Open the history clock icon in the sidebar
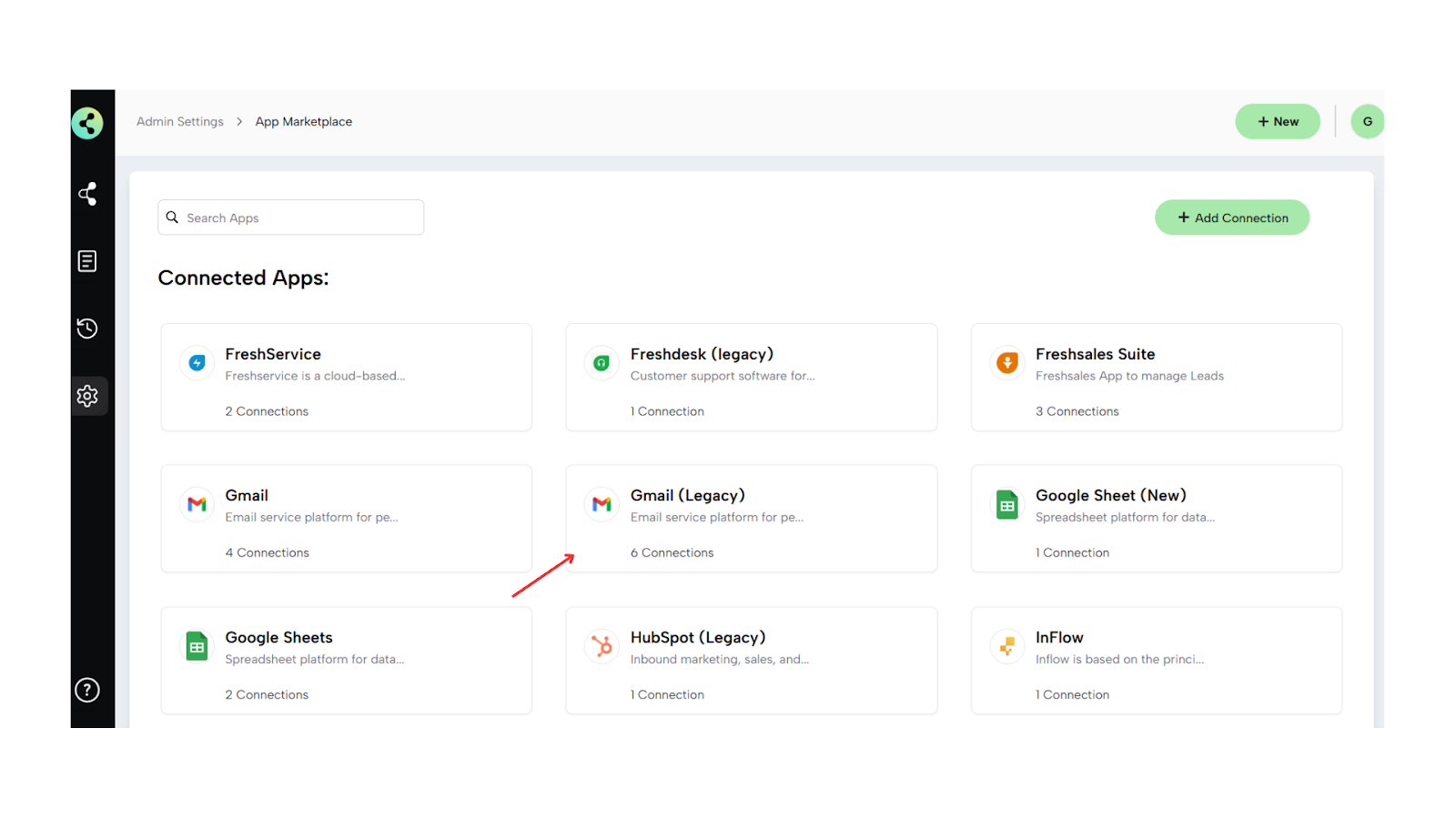 (87, 329)
